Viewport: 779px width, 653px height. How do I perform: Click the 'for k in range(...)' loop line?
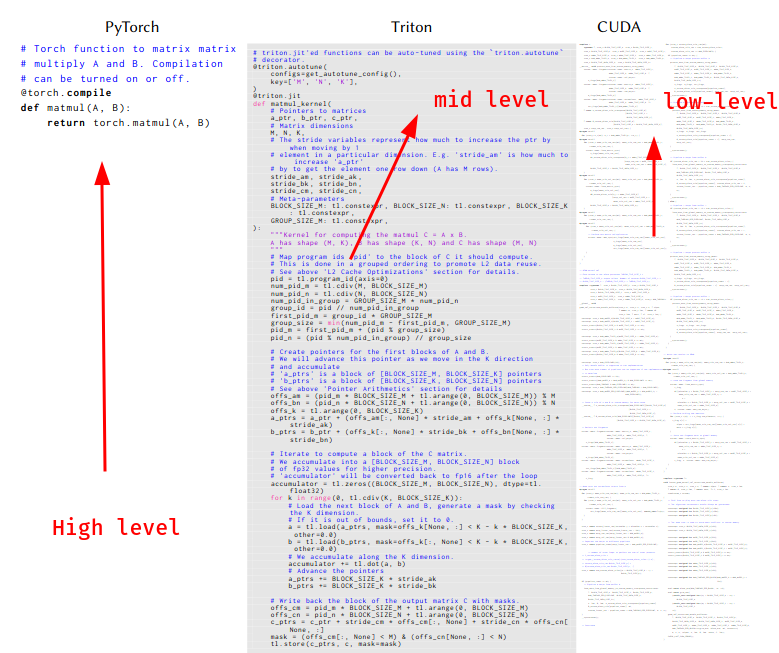point(367,498)
